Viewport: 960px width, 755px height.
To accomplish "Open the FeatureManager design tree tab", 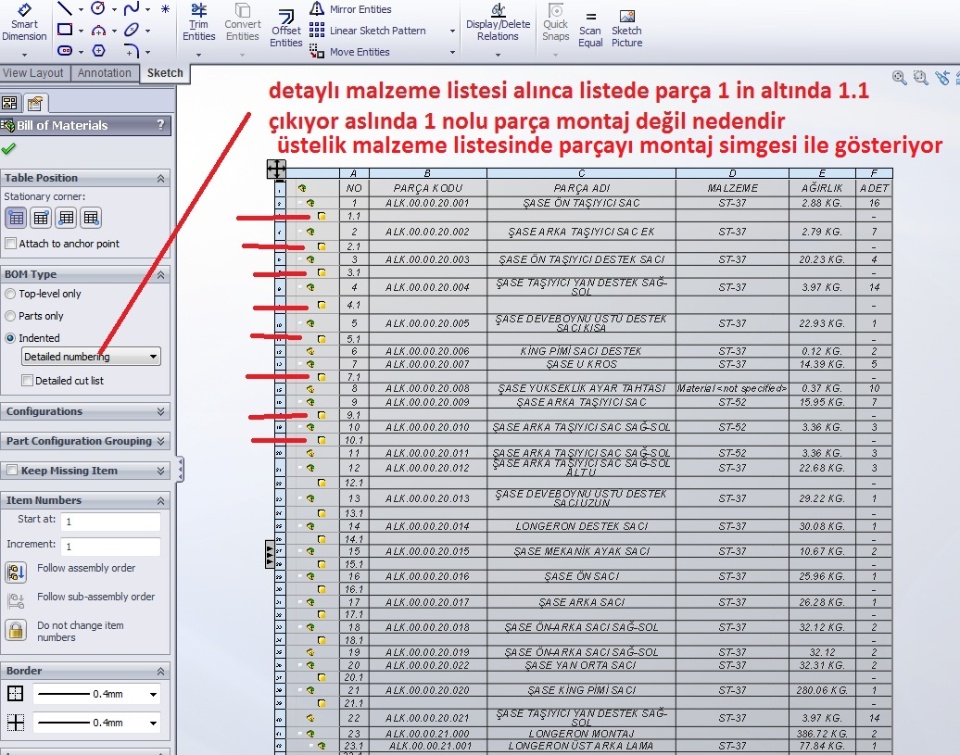I will click(10, 102).
